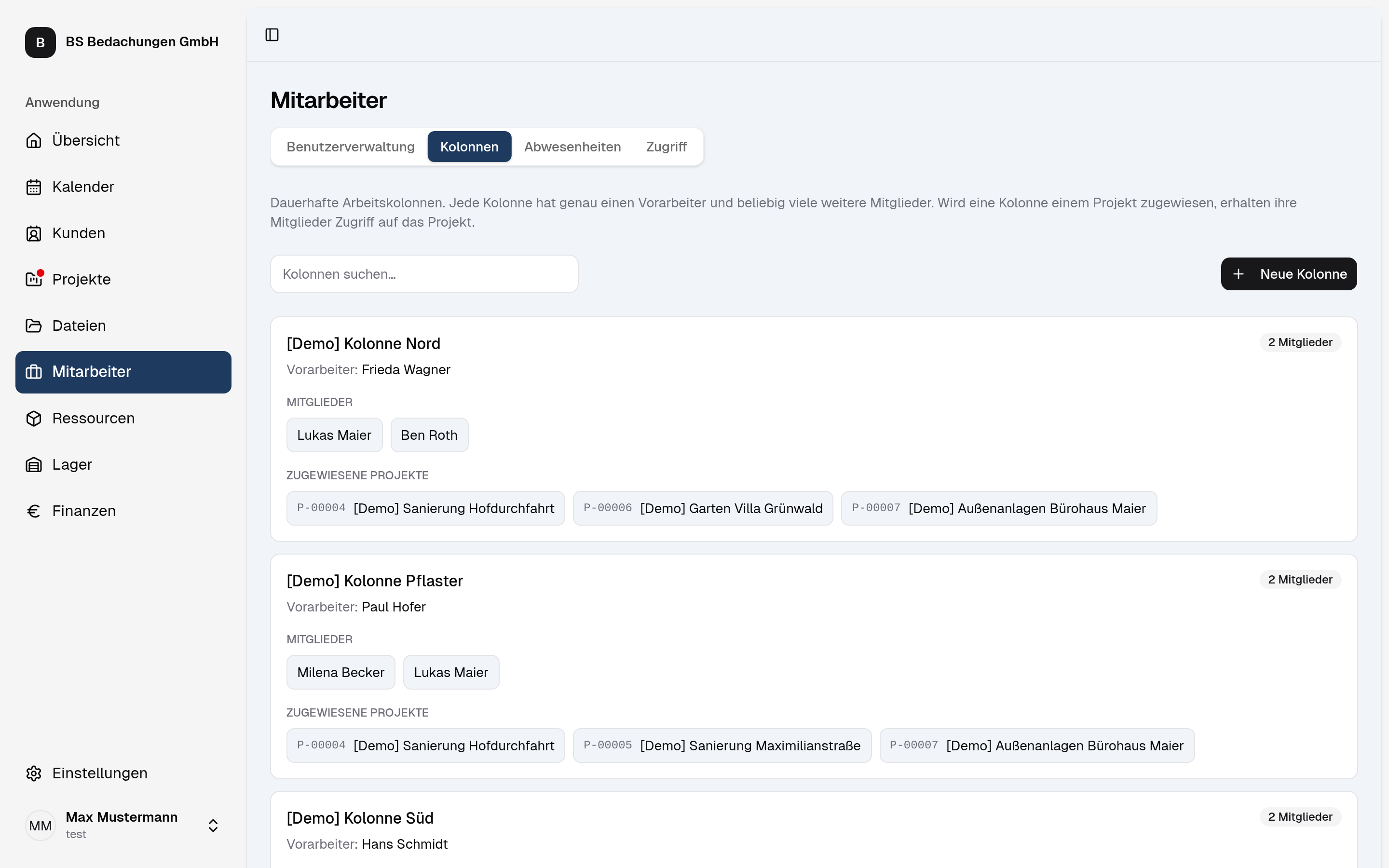Viewport: 1389px width, 868px height.
Task: Click Lukas Maier chip in Kolonne Pflaster
Action: [451, 672]
